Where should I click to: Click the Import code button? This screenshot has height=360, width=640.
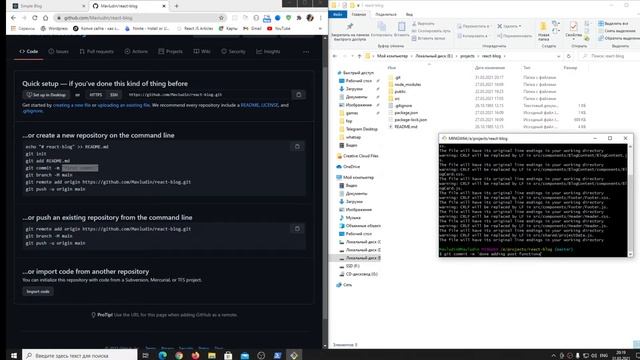[x=38, y=291]
